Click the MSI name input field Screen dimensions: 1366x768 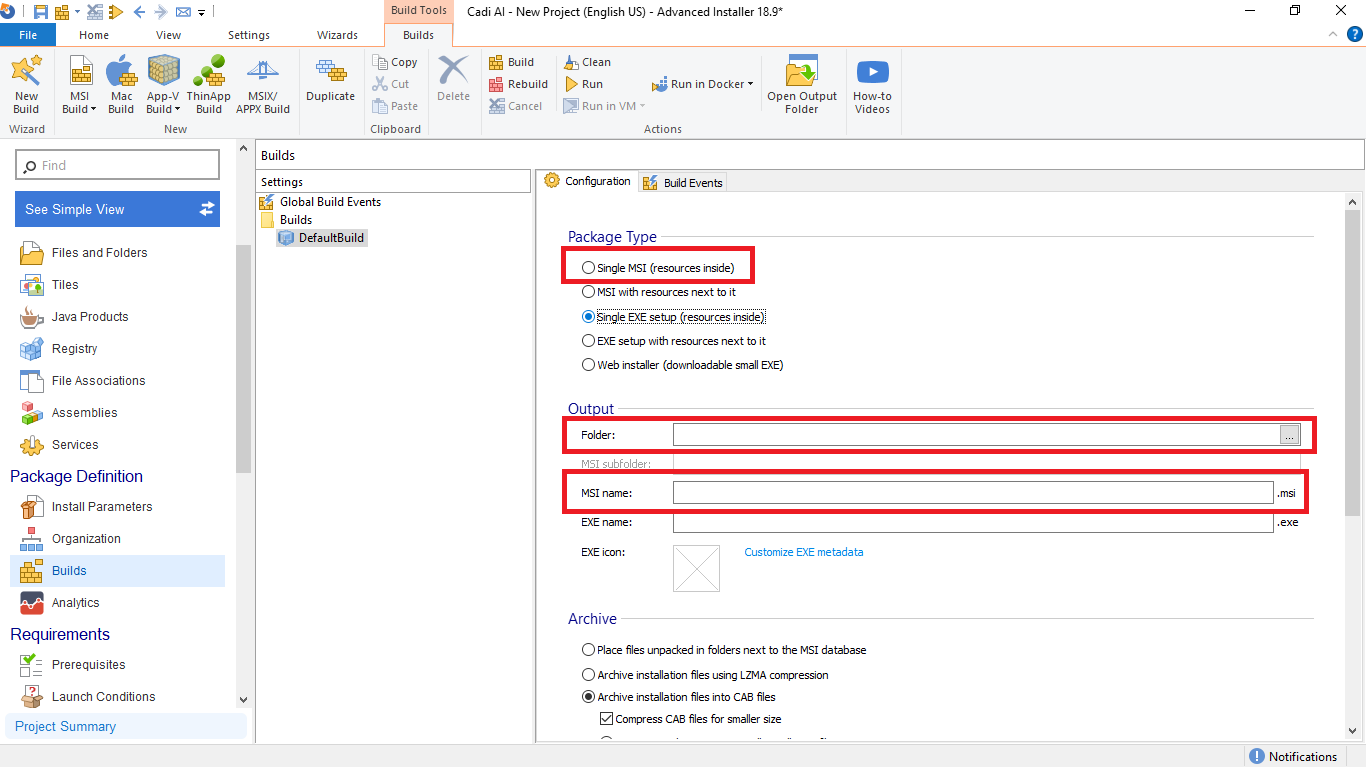pos(972,493)
